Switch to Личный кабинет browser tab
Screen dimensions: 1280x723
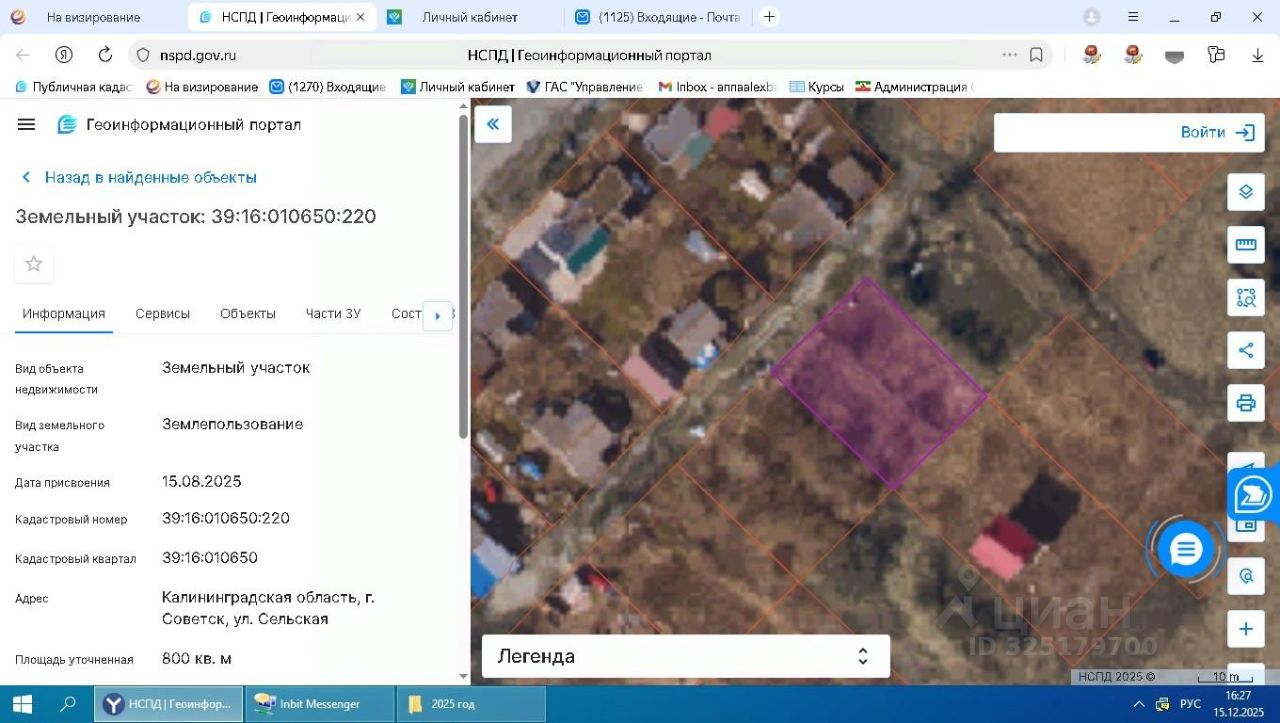tap(470, 17)
